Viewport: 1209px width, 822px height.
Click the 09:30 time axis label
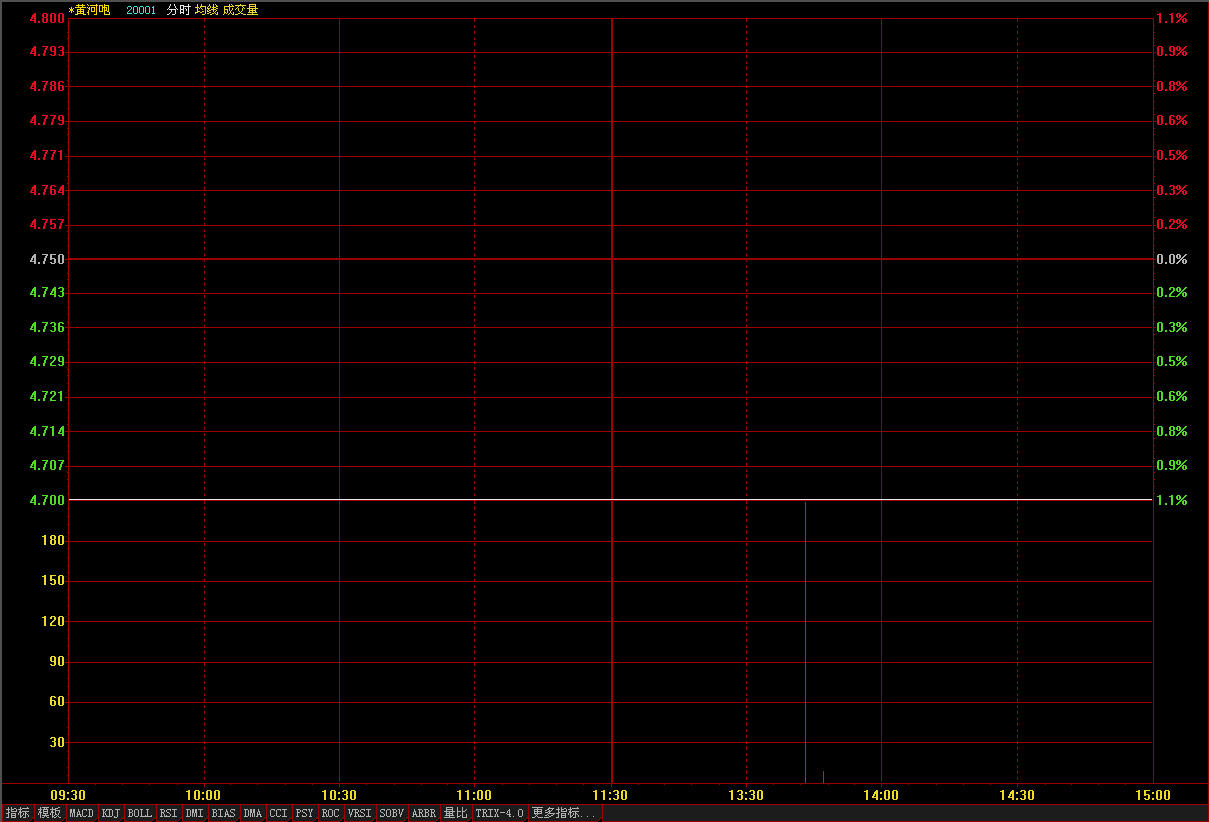tap(68, 795)
